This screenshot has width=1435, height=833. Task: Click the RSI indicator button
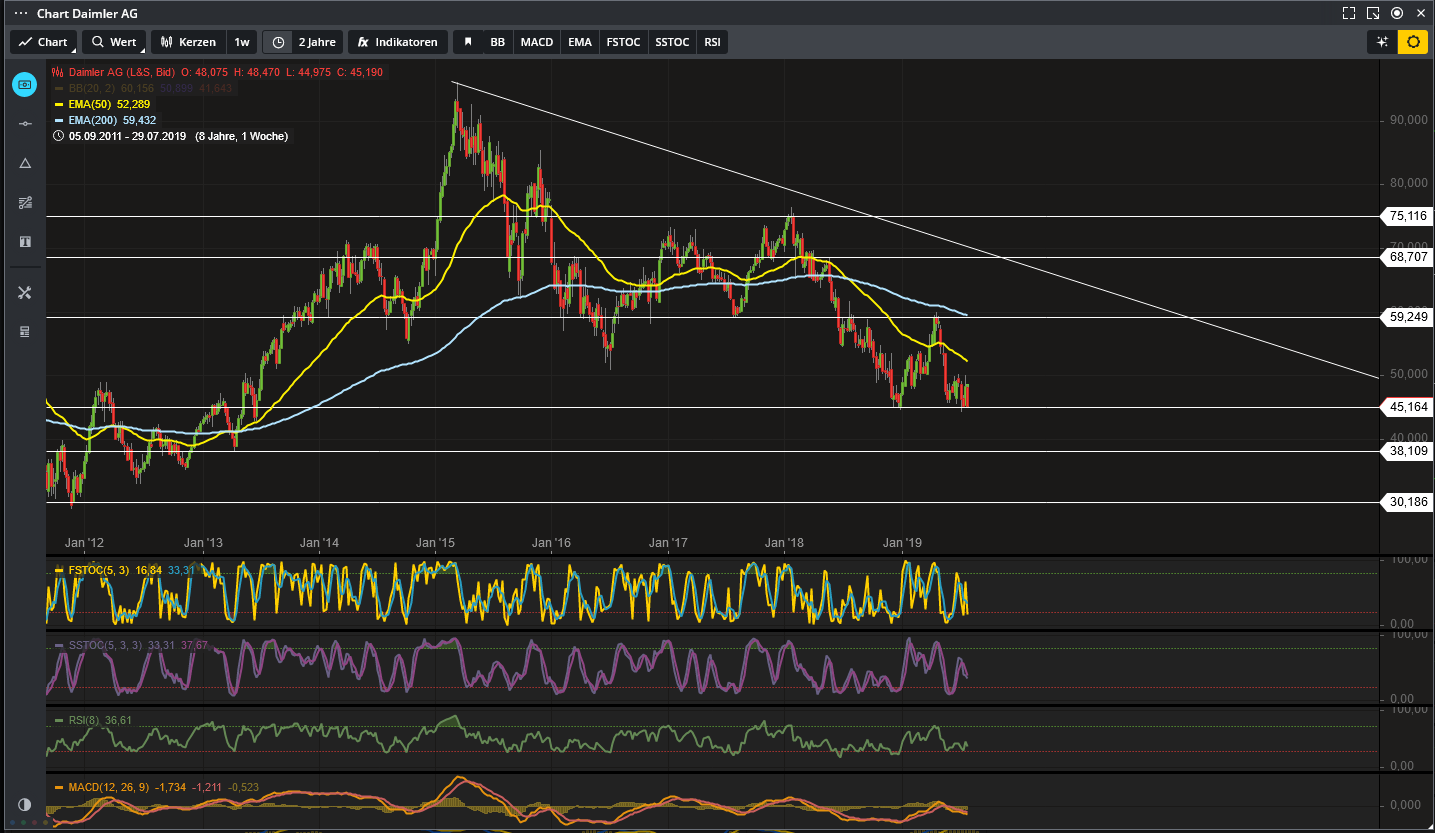[712, 42]
